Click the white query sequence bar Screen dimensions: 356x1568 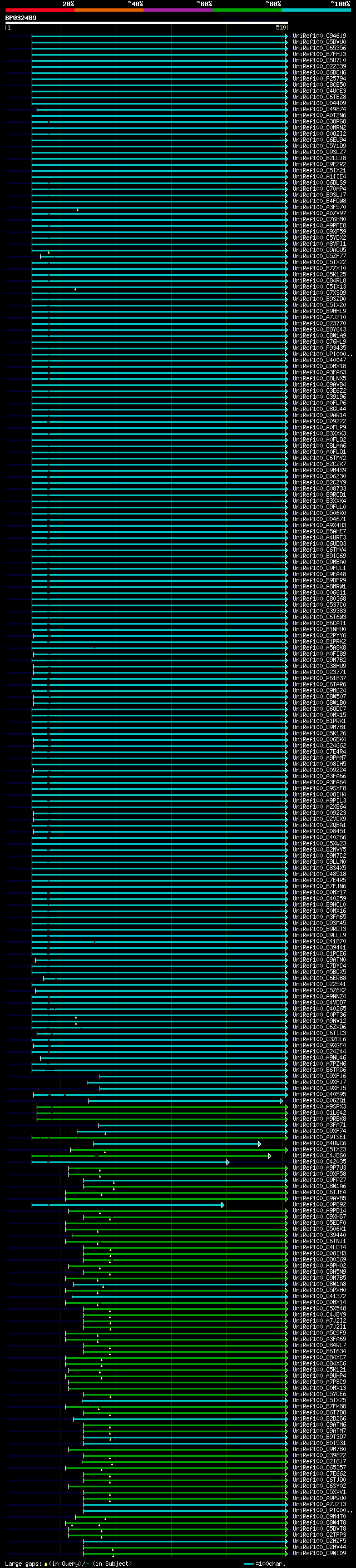(147, 22)
